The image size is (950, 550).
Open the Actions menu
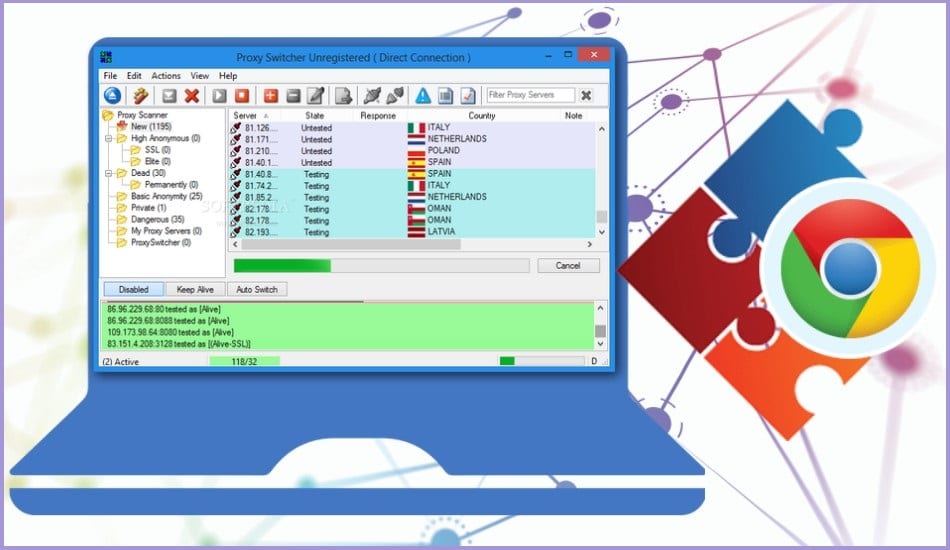point(166,76)
